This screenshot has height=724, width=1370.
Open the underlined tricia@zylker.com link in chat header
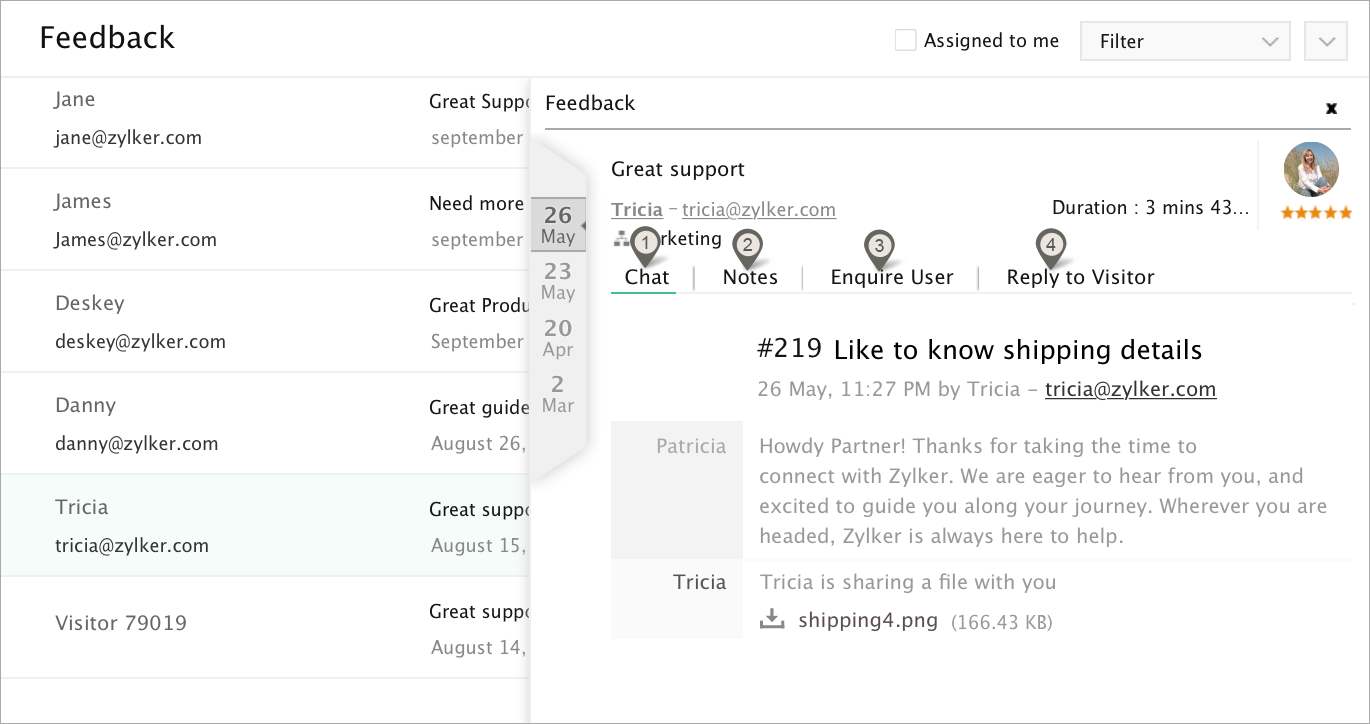(1130, 389)
